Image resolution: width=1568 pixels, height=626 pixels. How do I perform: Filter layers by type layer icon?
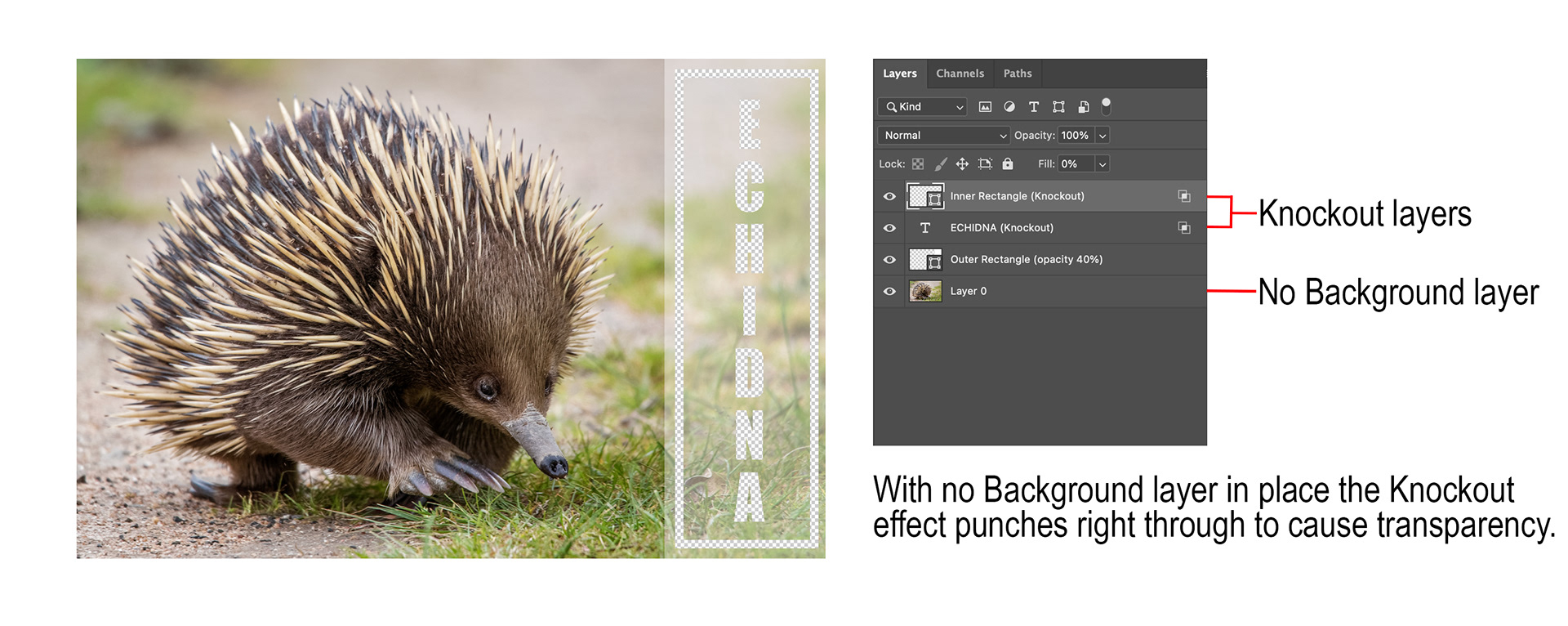point(1034,107)
